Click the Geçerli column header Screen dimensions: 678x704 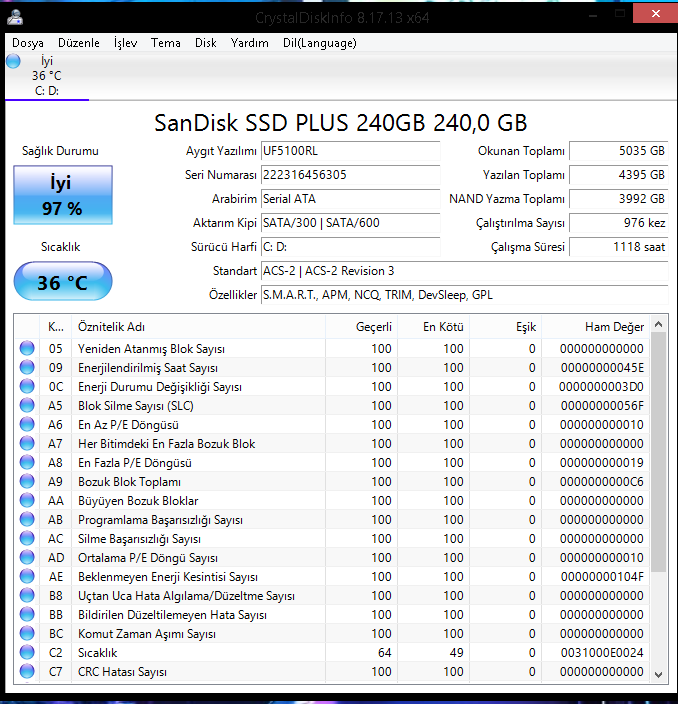pos(361,326)
